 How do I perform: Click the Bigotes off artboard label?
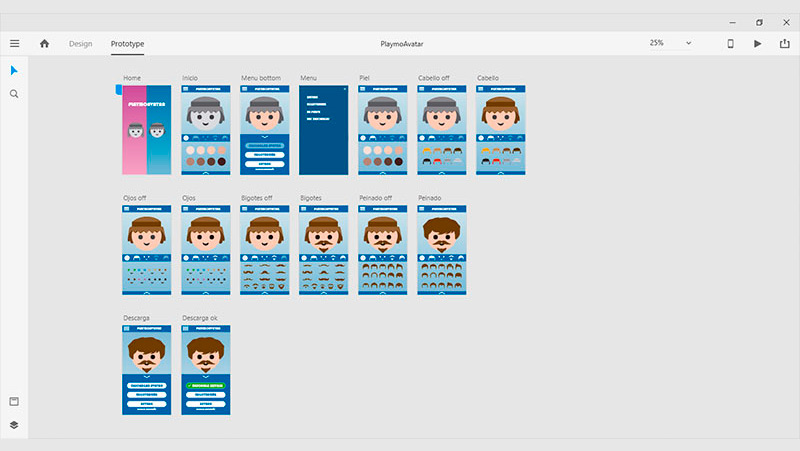[260, 198]
